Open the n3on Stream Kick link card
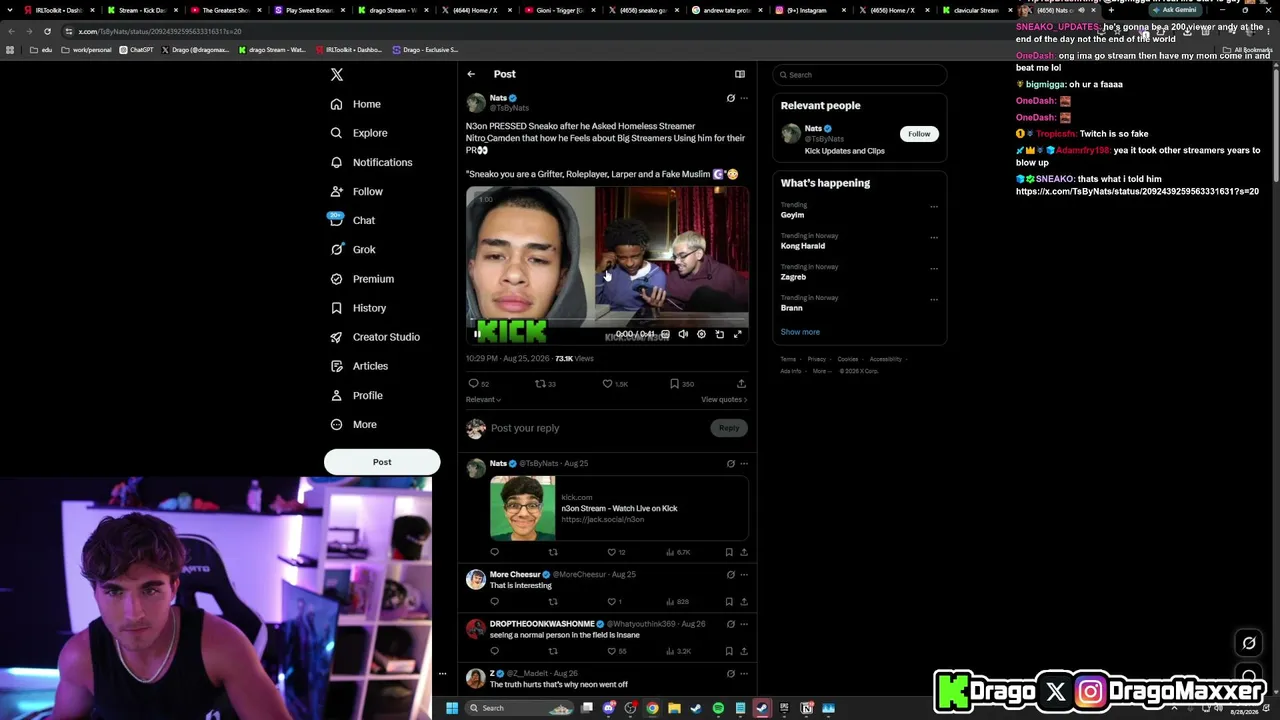Image resolution: width=1280 pixels, height=720 pixels. (619, 508)
